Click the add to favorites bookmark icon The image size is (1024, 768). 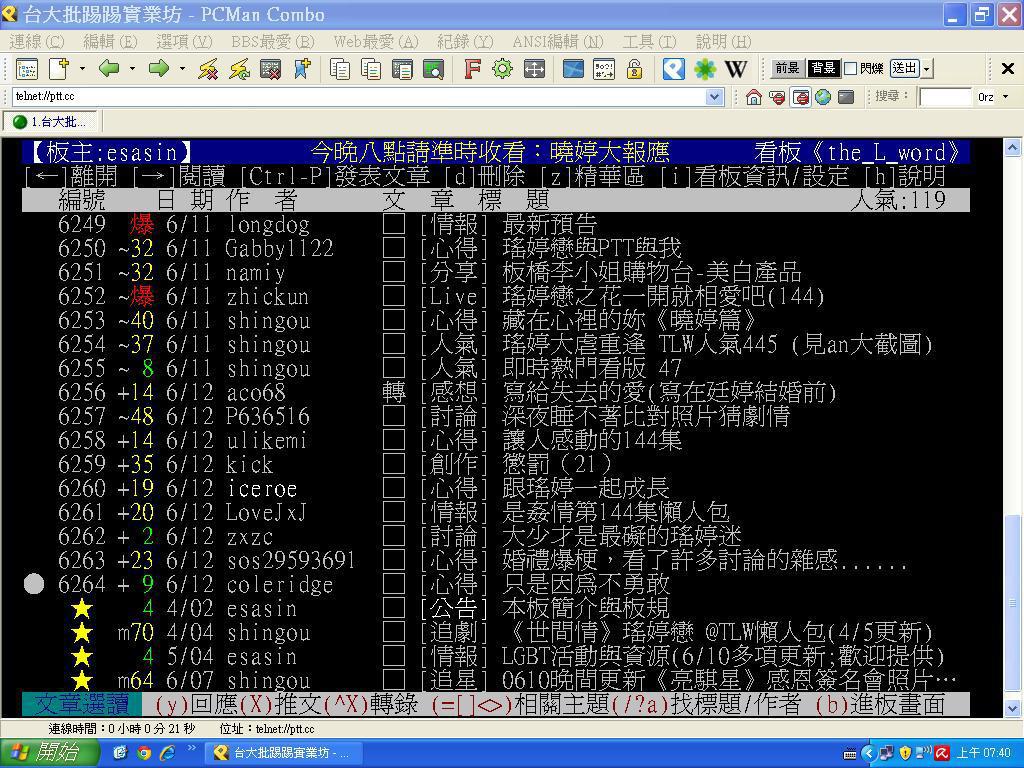[x=301, y=69]
